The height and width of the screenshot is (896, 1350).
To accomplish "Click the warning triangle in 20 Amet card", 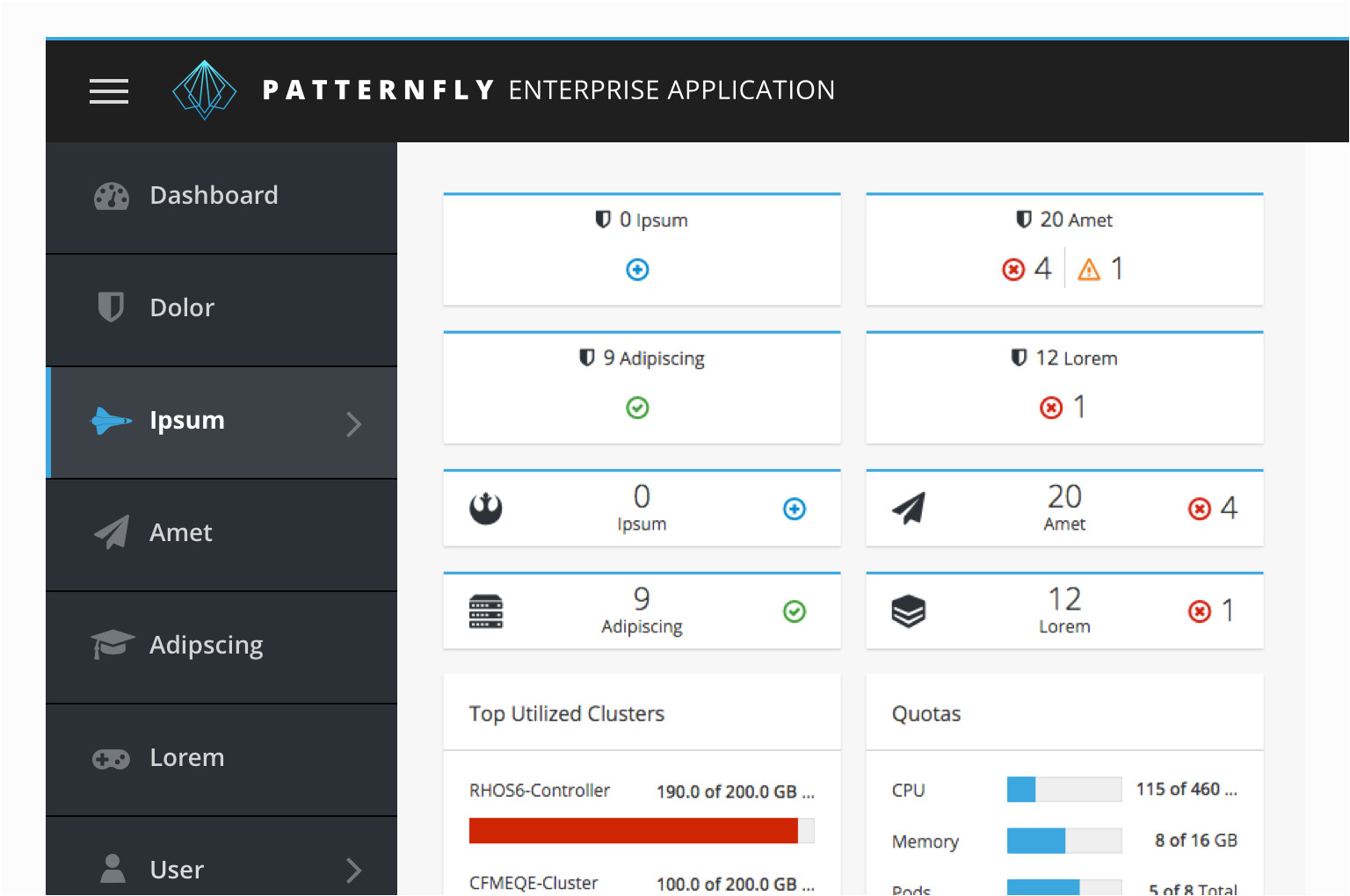I will [1089, 269].
